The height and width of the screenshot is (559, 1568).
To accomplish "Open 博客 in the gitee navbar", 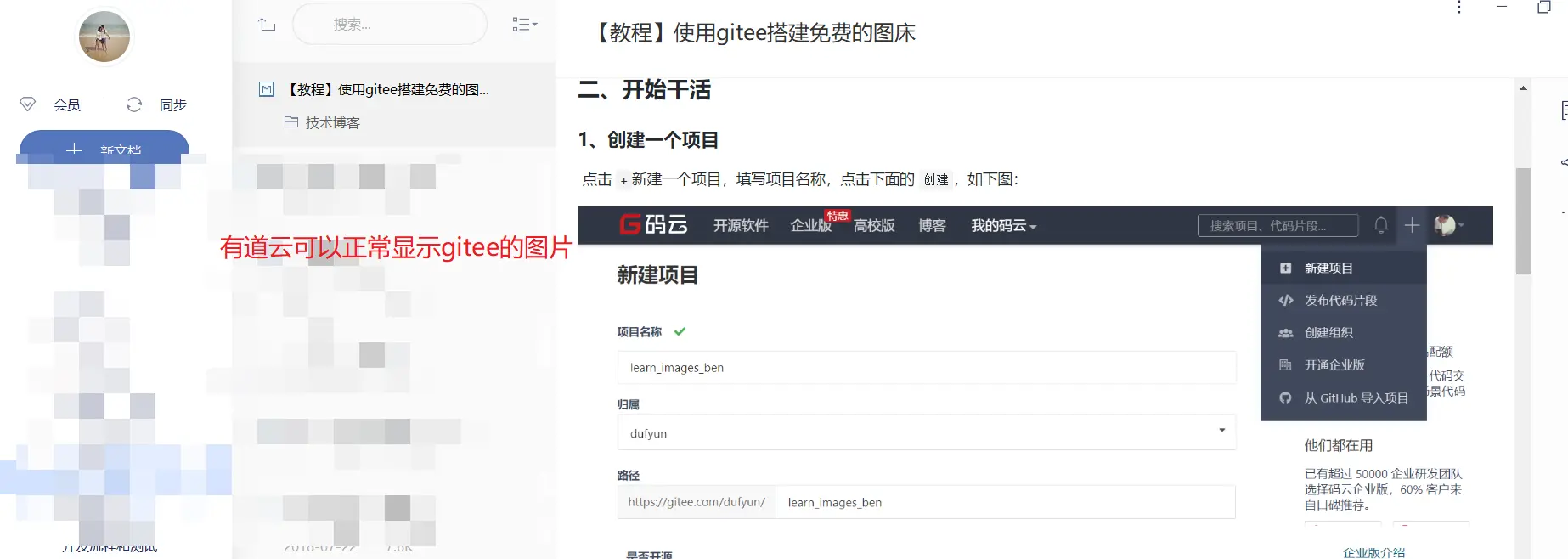I will pos(932,225).
